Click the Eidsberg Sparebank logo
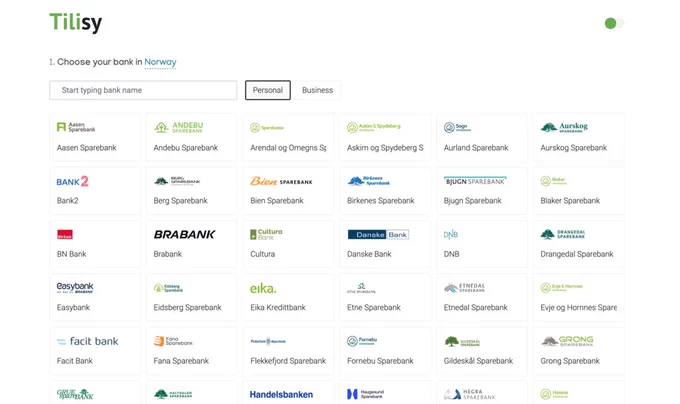Screen dimensions: 680x404 point(168,288)
